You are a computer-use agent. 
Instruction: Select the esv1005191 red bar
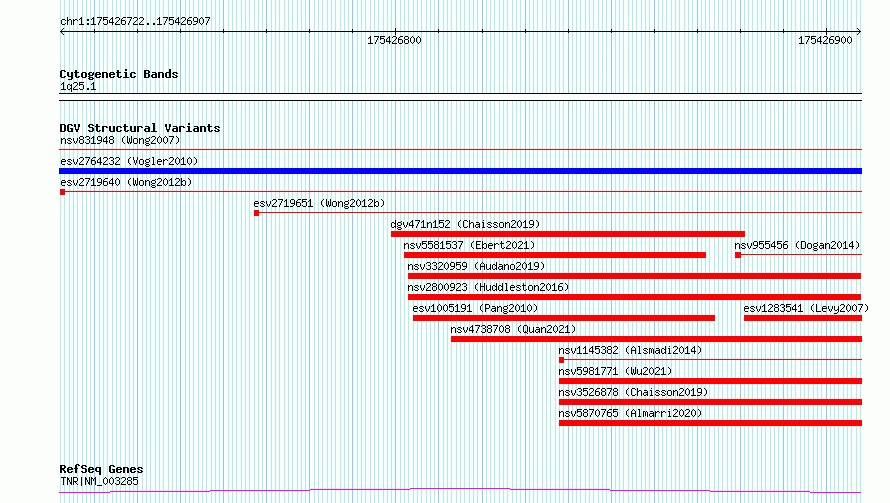[564, 318]
